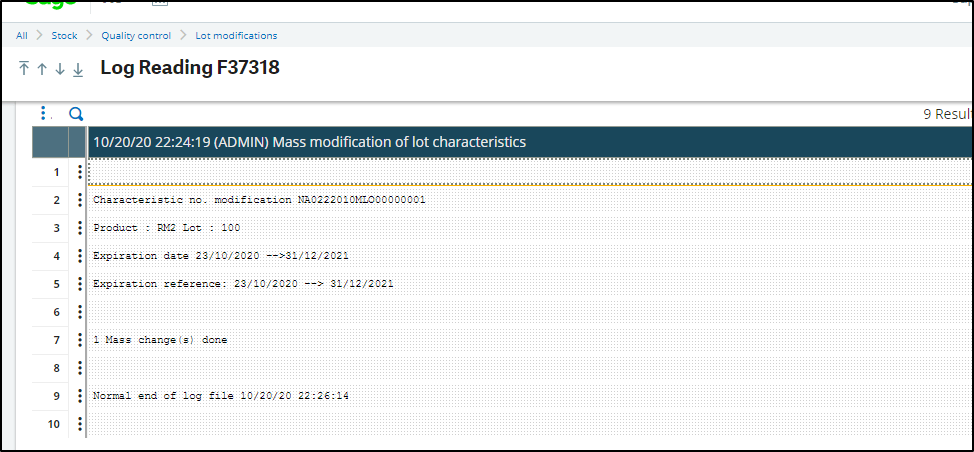Open the grid search magnifier
Viewport: 974px width, 452px height.
[75, 114]
